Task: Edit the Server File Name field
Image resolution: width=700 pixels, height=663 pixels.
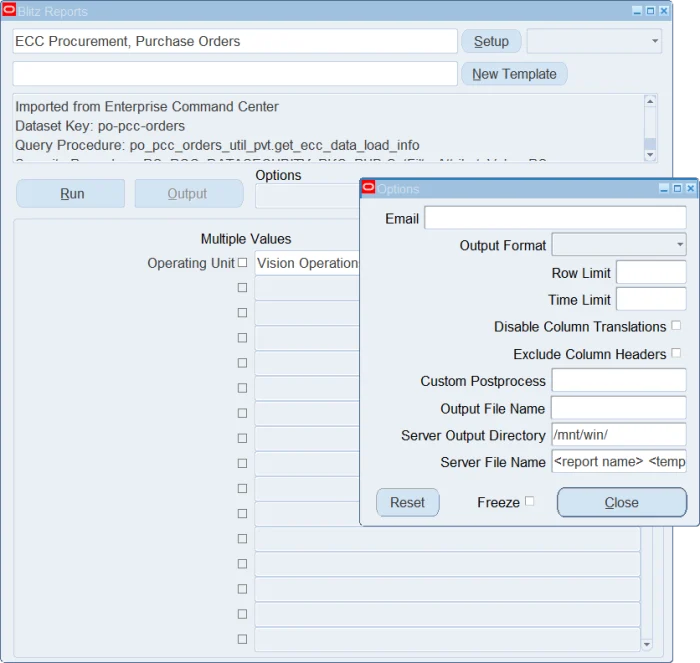Action: (x=619, y=461)
